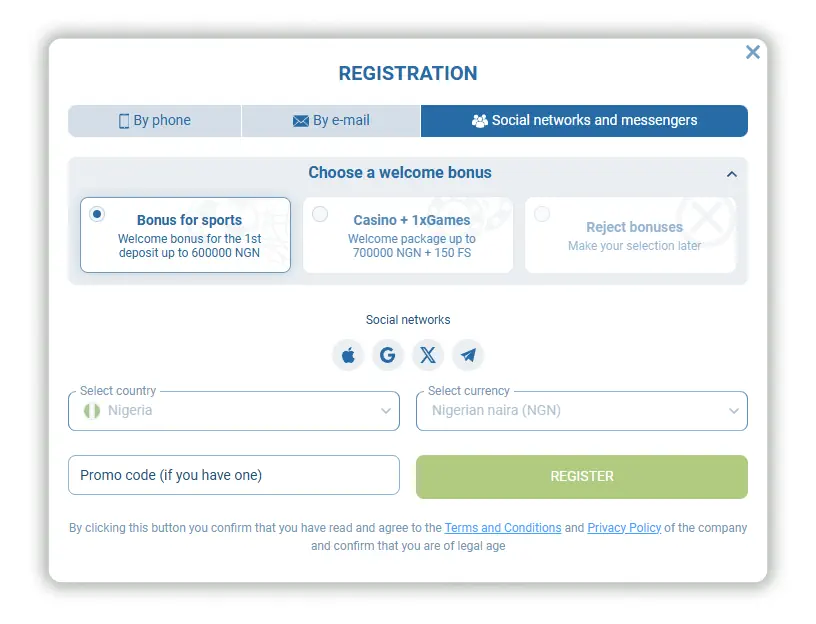Screen dimensions: 816x624
Task: Select the X social network icon
Action: [428, 355]
